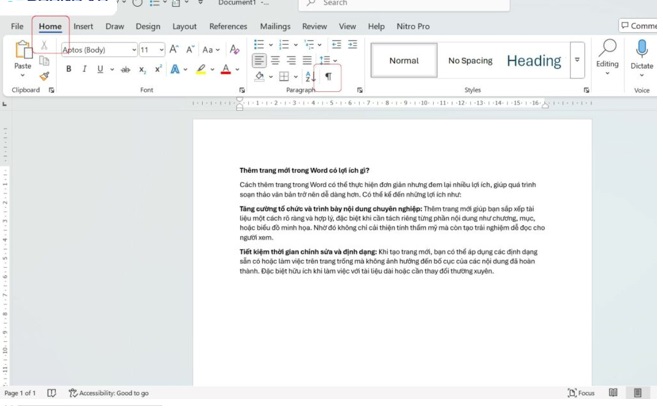Open the Styles pane launcher

point(586,90)
